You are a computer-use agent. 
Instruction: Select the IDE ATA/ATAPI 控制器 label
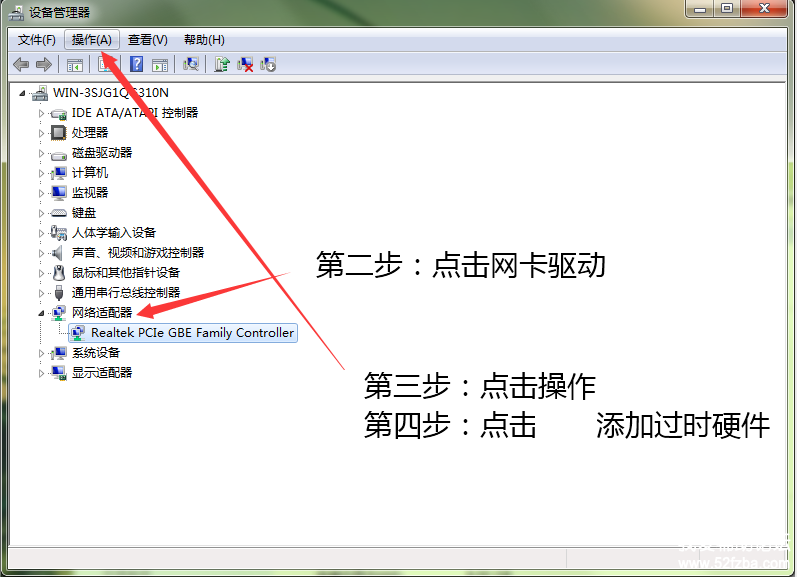coord(135,112)
